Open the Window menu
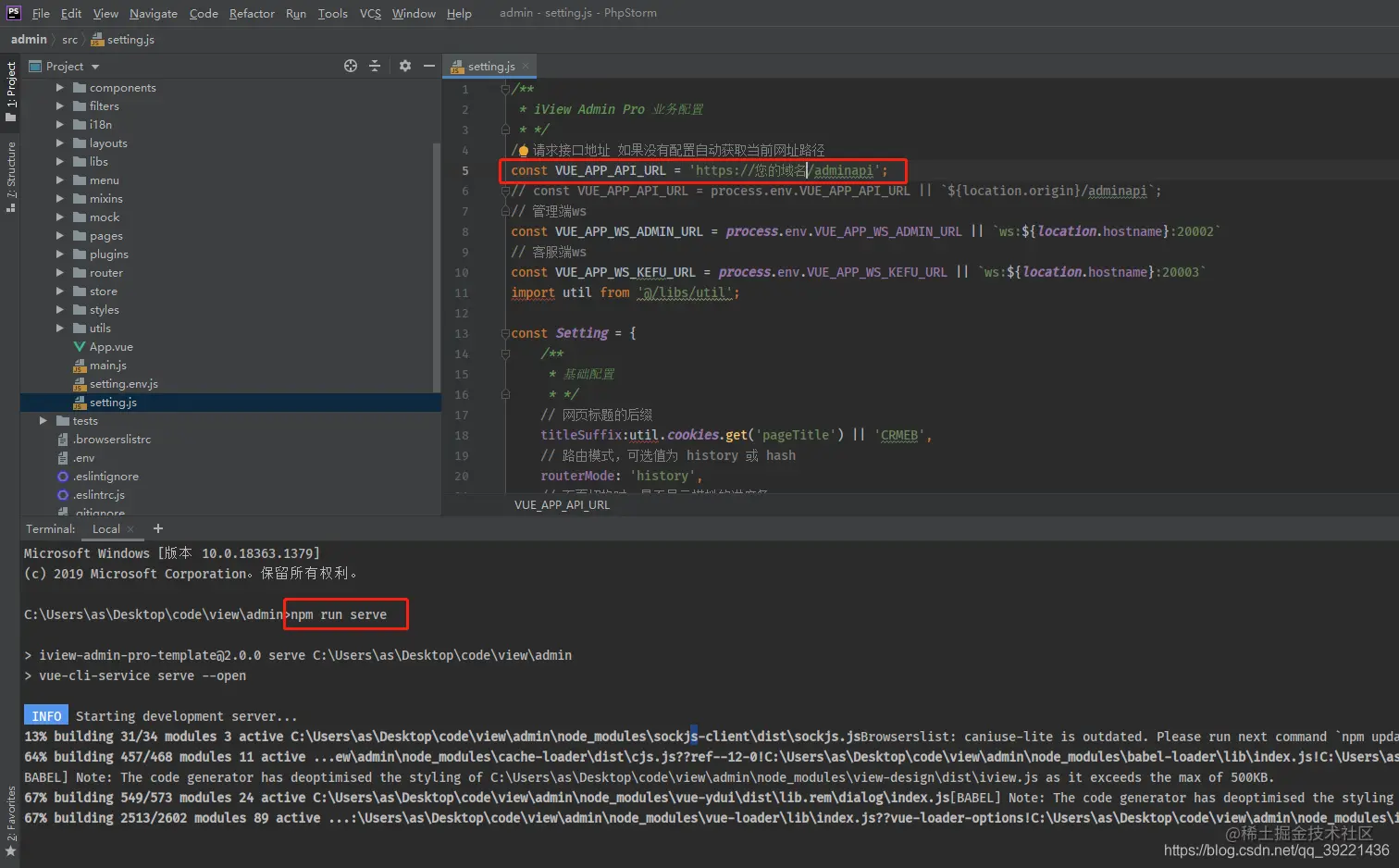The width and height of the screenshot is (1399, 868). (414, 13)
